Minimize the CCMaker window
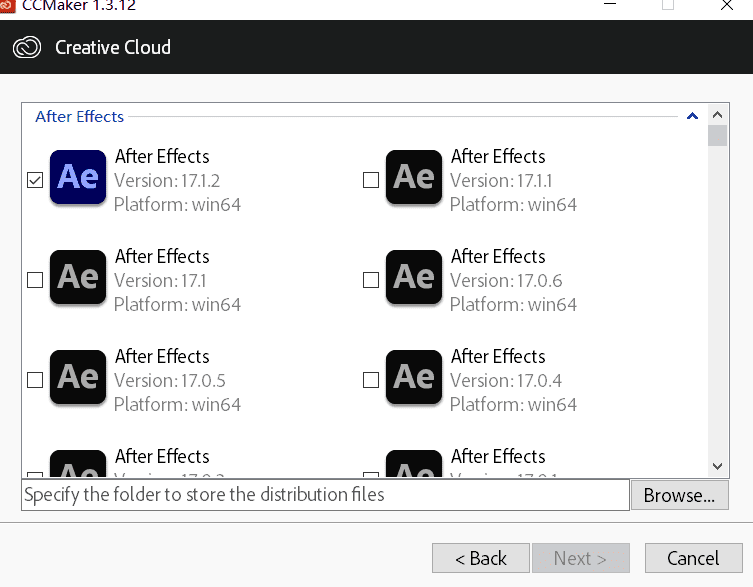753x587 pixels. [x=610, y=4]
